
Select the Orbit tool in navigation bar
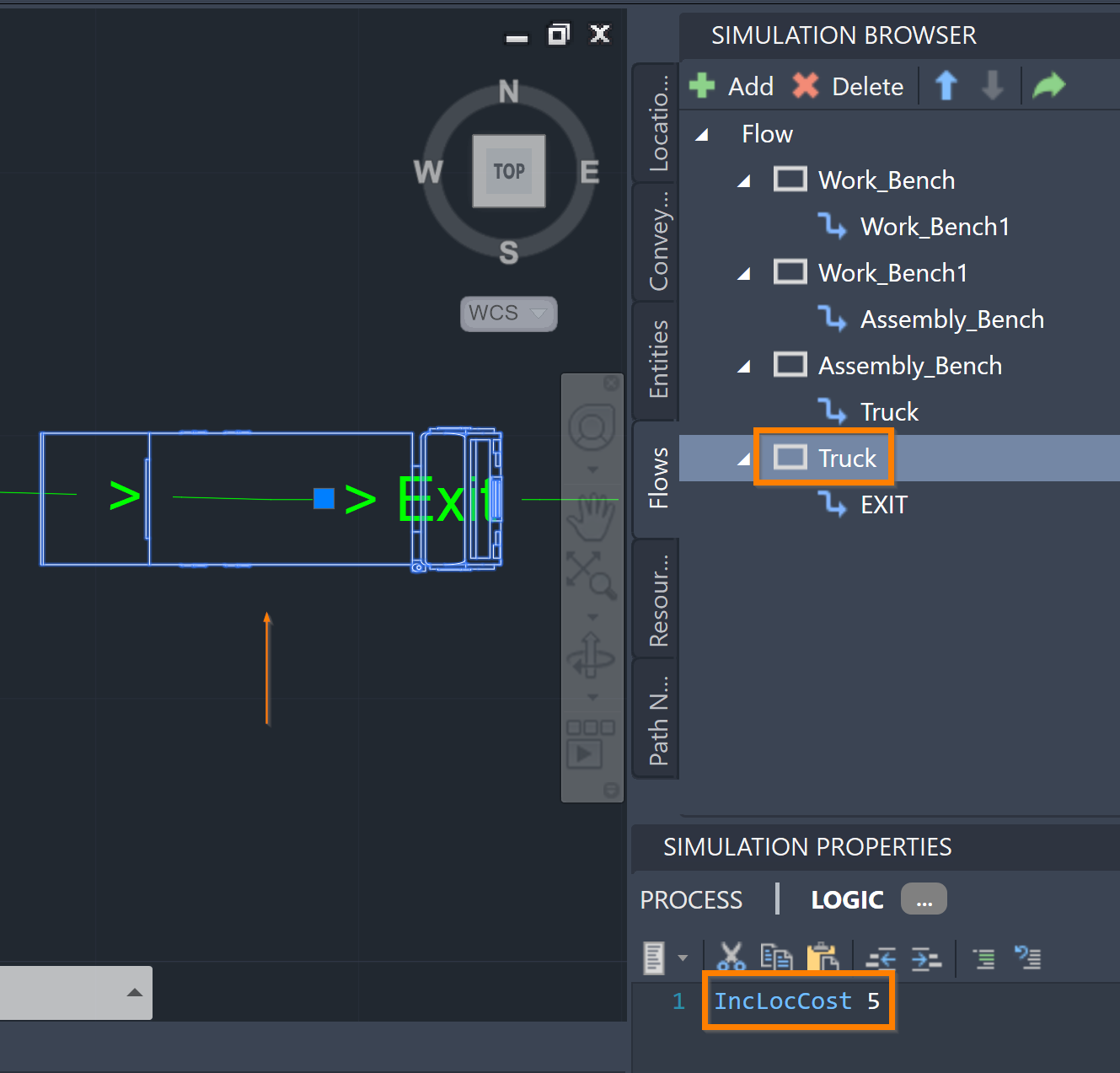592,655
